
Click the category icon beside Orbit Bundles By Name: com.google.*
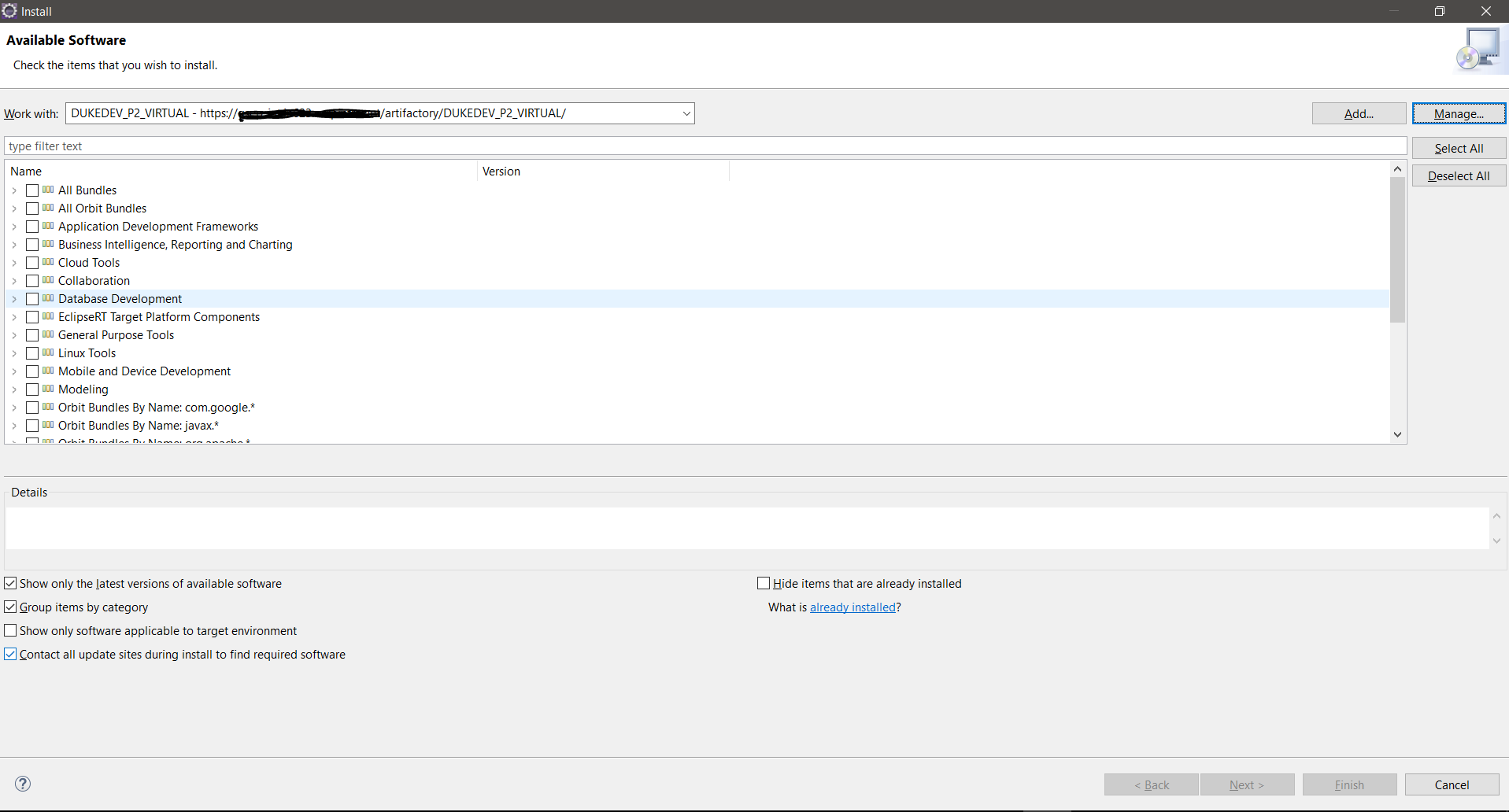tap(48, 407)
